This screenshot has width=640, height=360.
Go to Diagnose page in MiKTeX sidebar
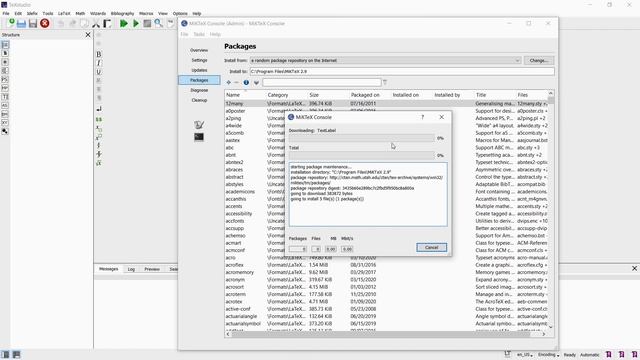pyautogui.click(x=199, y=90)
